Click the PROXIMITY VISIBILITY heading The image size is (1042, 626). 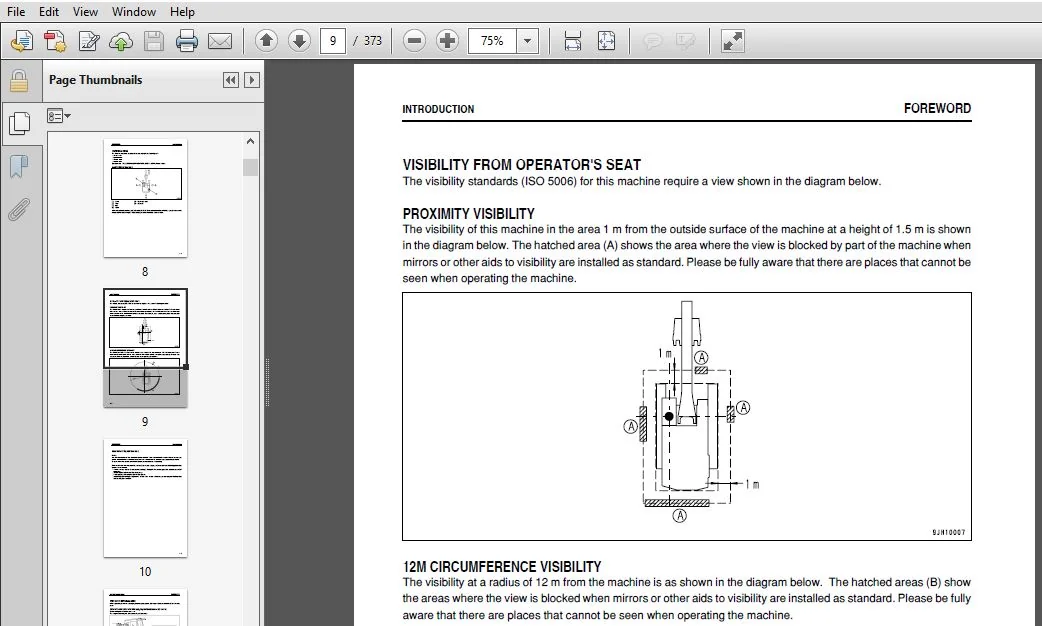point(469,214)
